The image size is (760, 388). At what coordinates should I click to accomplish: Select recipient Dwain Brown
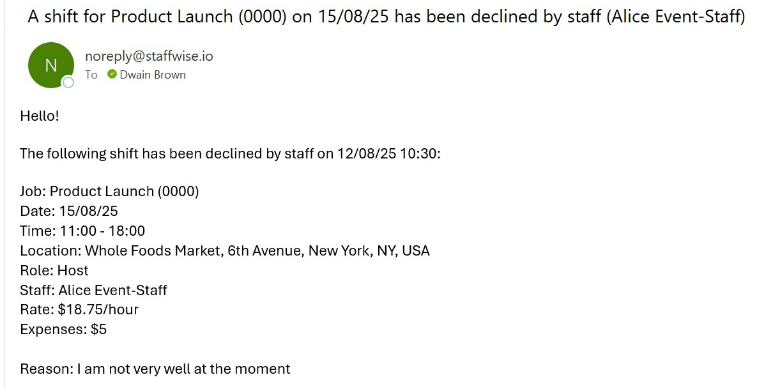pos(153,75)
